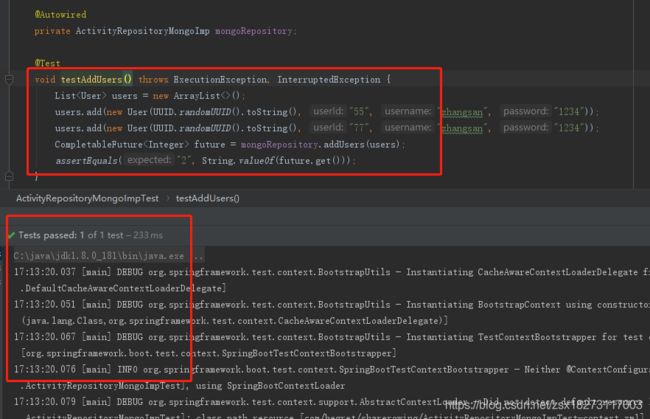Click the @Test annotation
650x419 pixels.
[x=47, y=63]
